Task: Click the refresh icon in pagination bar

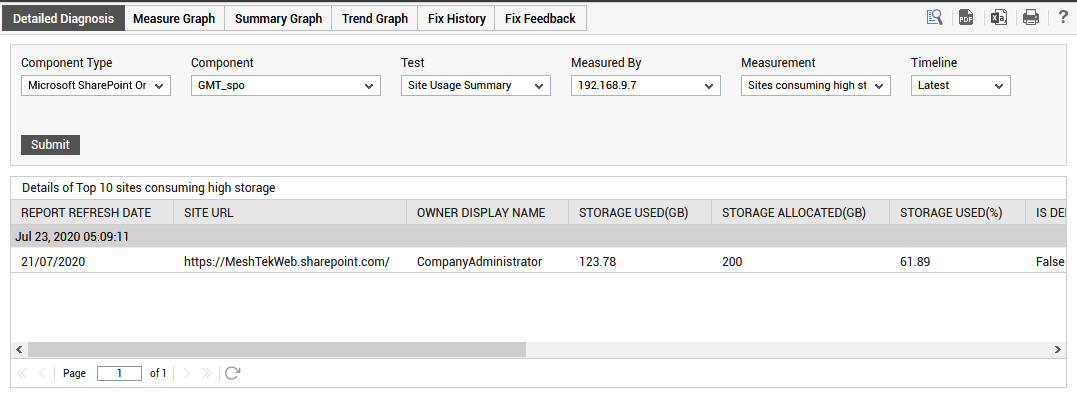Action: point(233,373)
